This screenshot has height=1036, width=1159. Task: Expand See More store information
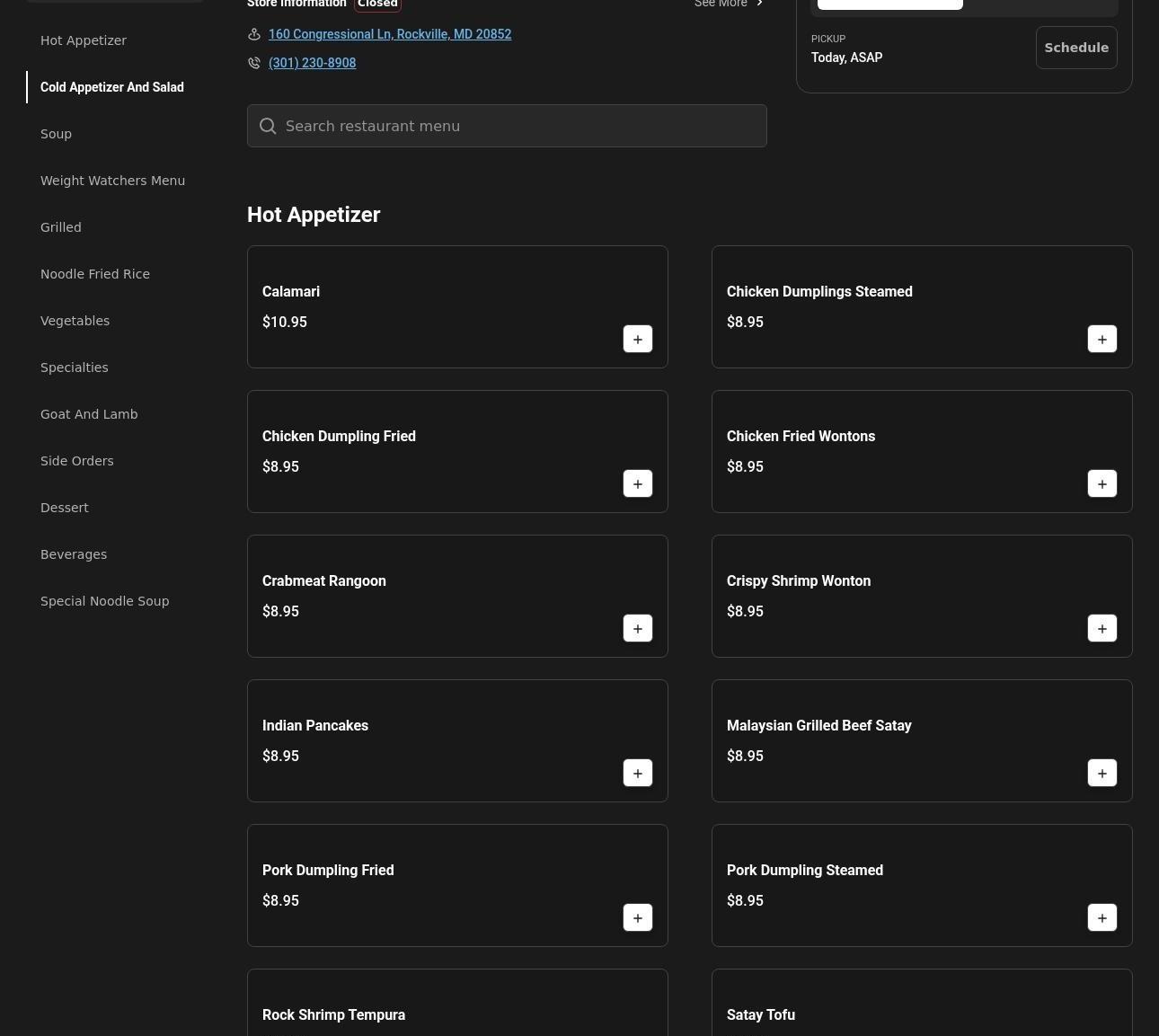pos(728,4)
